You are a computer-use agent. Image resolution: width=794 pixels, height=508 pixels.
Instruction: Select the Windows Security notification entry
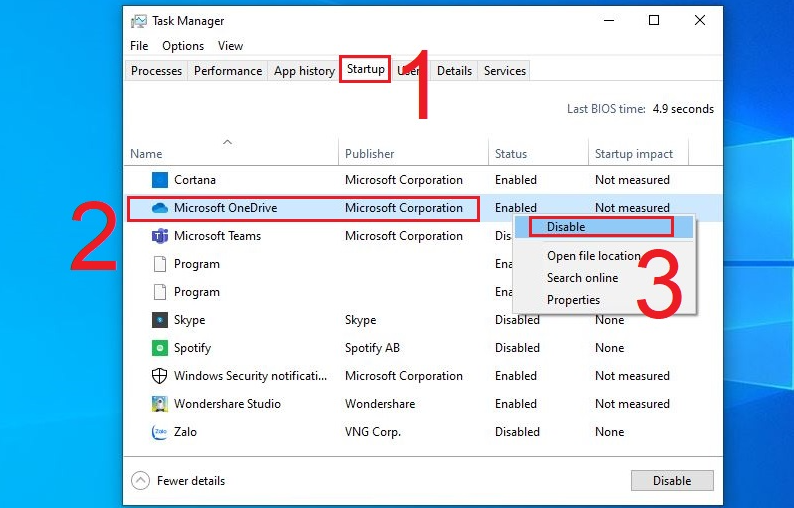pyautogui.click(x=250, y=376)
